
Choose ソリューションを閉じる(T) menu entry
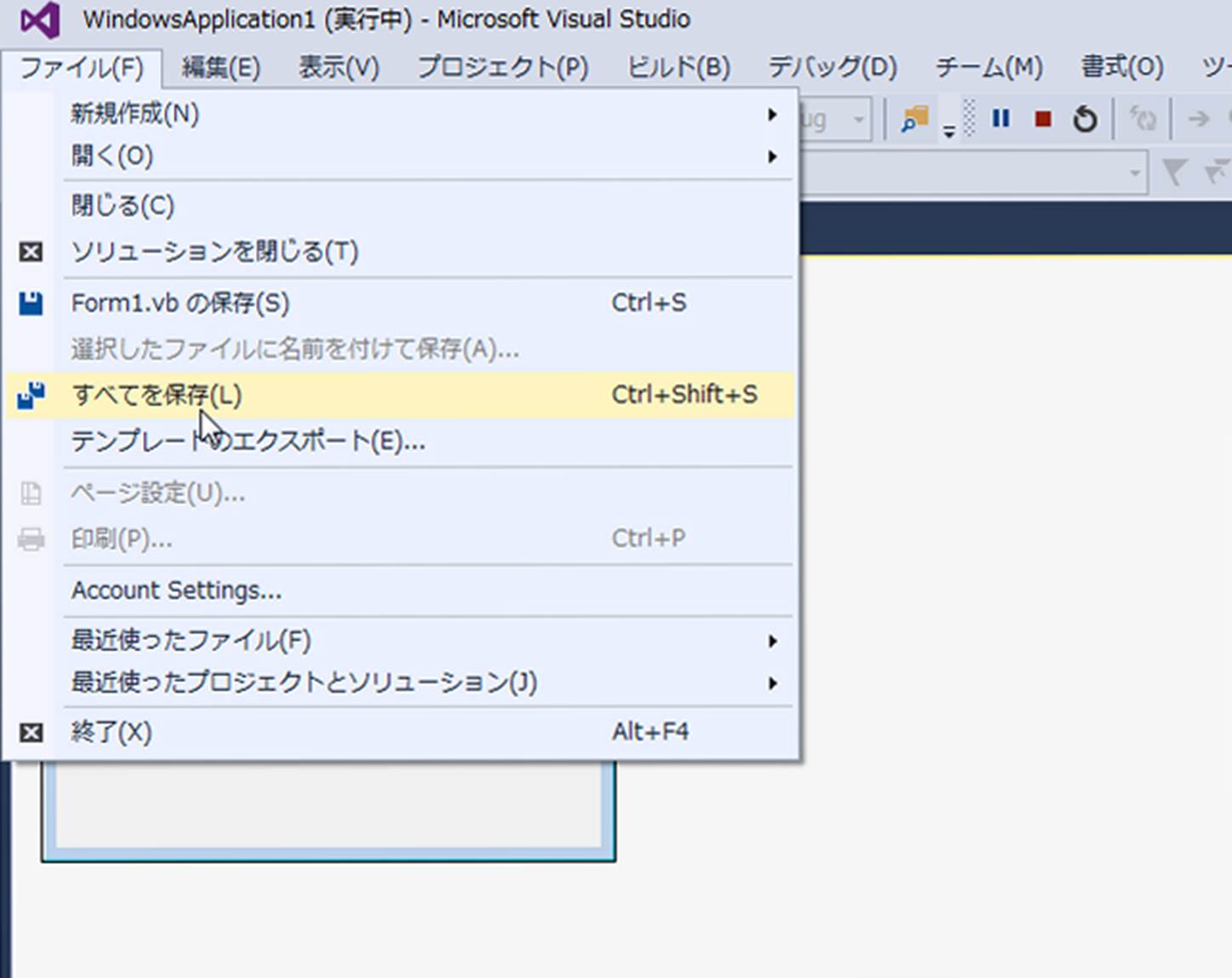pos(214,252)
